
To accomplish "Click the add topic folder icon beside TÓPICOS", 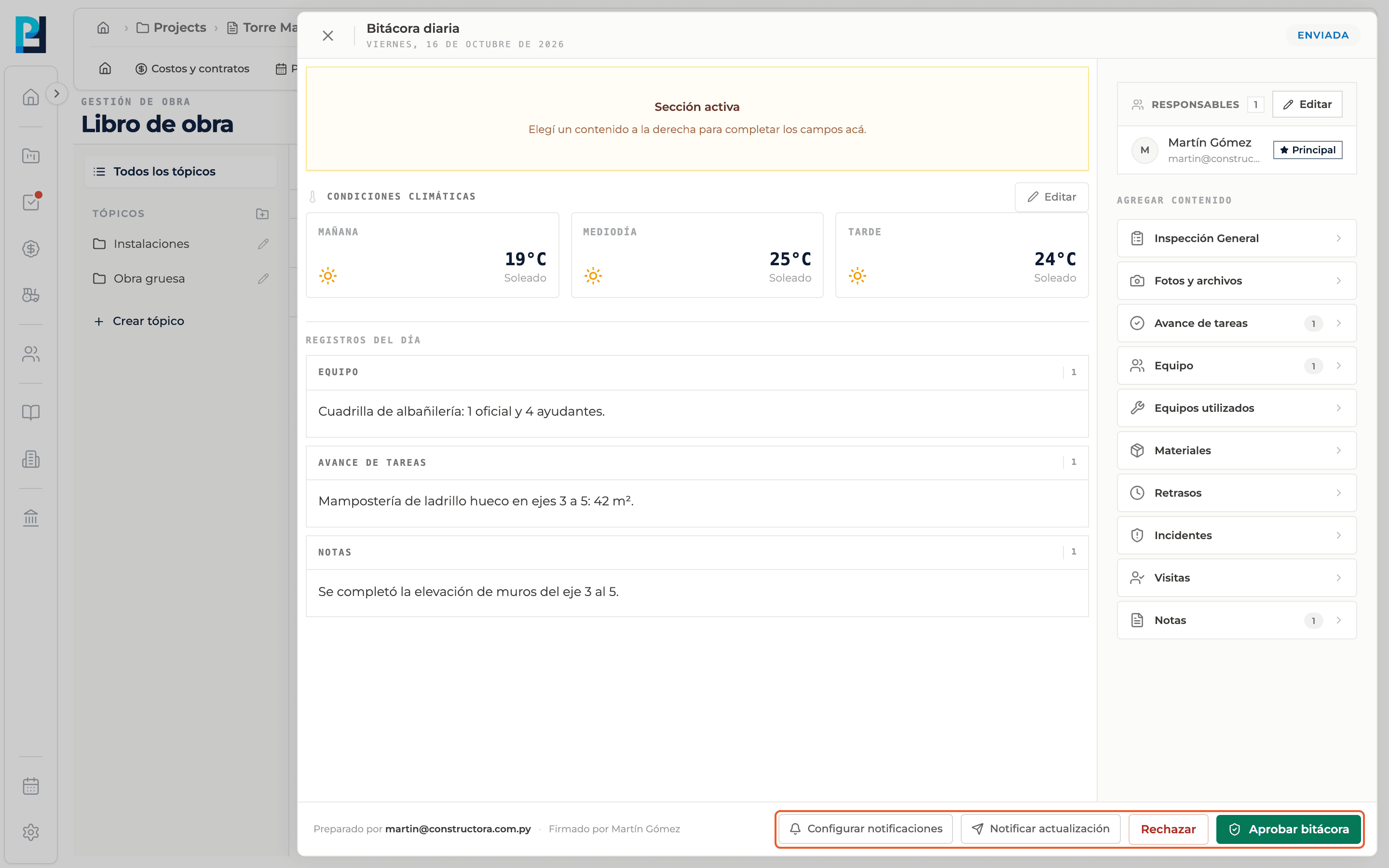I will (262, 214).
